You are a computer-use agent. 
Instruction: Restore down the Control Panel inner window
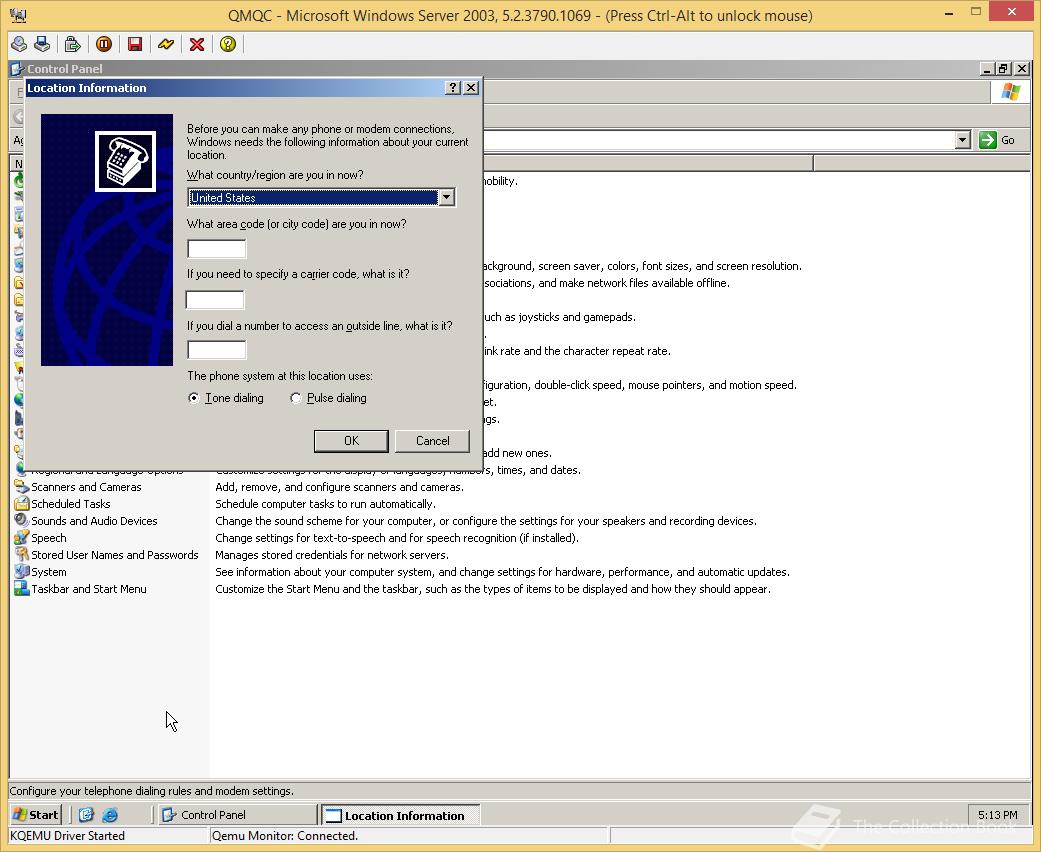click(x=1003, y=68)
